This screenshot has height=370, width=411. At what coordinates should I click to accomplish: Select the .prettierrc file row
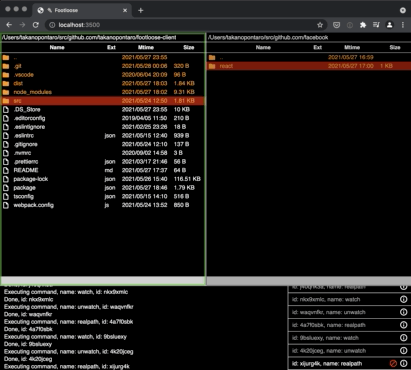click(103, 162)
